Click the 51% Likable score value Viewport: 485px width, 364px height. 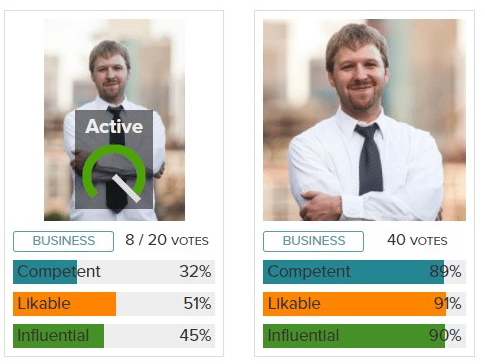point(197,303)
